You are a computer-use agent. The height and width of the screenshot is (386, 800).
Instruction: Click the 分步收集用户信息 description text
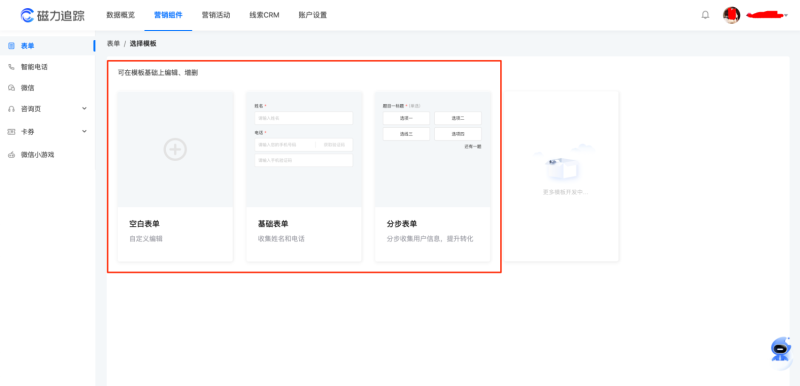(x=430, y=239)
